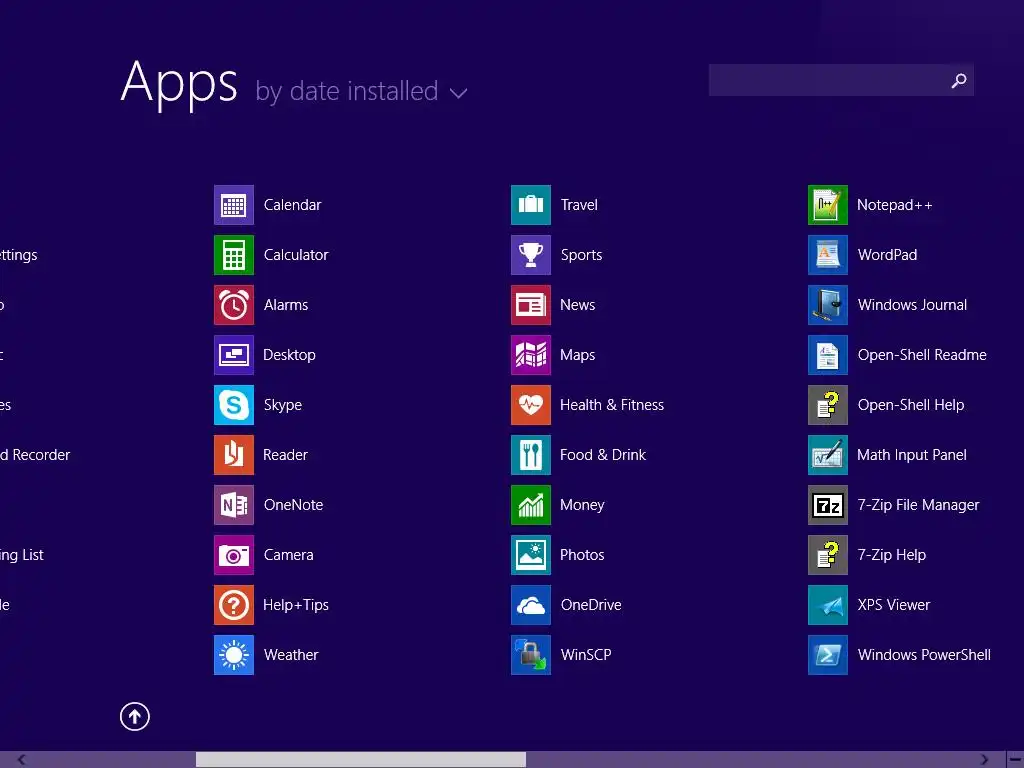Open the Notepad++ icon
This screenshot has width=1024, height=768.
point(828,205)
